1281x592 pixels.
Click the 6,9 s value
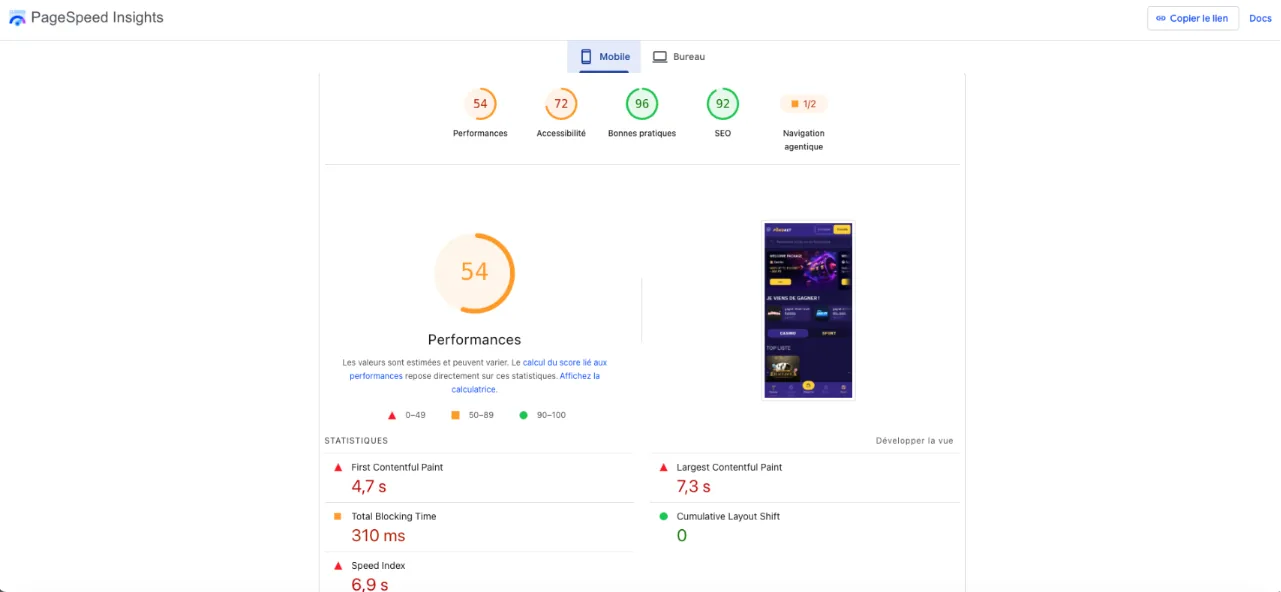pyautogui.click(x=369, y=584)
